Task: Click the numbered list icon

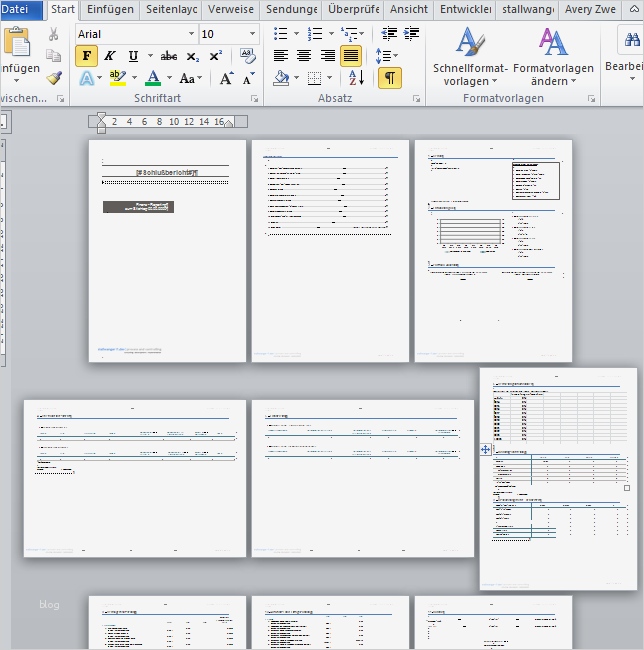Action: (315, 34)
